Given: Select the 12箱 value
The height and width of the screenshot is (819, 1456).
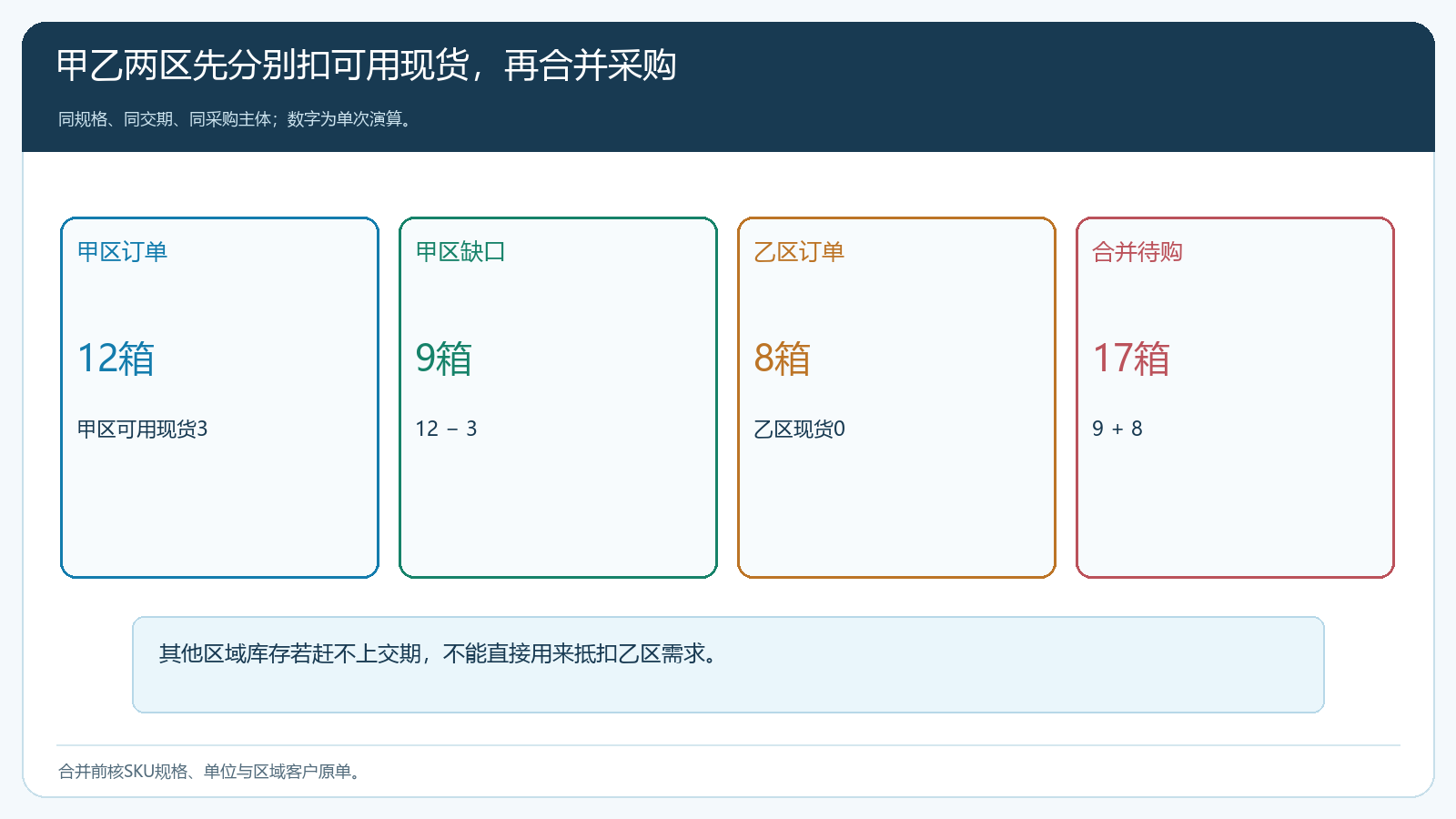Looking at the screenshot, I should pos(116,359).
